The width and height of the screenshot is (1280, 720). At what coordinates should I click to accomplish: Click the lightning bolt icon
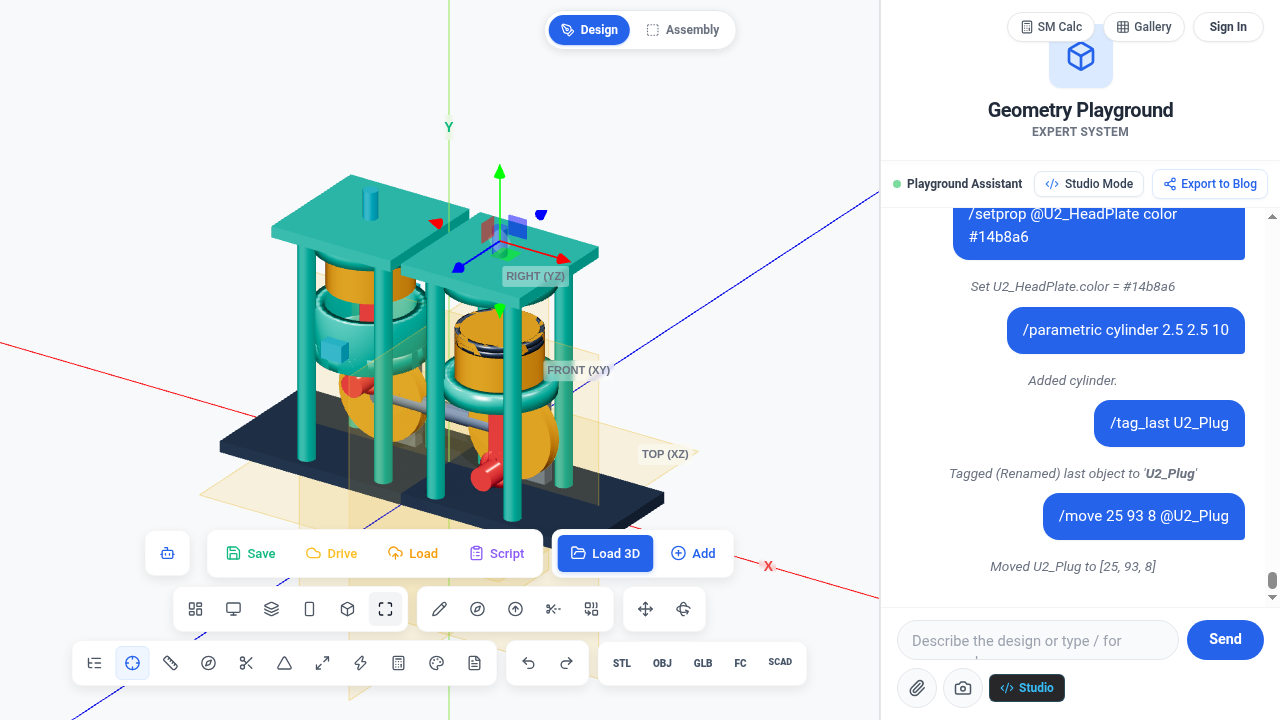coord(361,663)
